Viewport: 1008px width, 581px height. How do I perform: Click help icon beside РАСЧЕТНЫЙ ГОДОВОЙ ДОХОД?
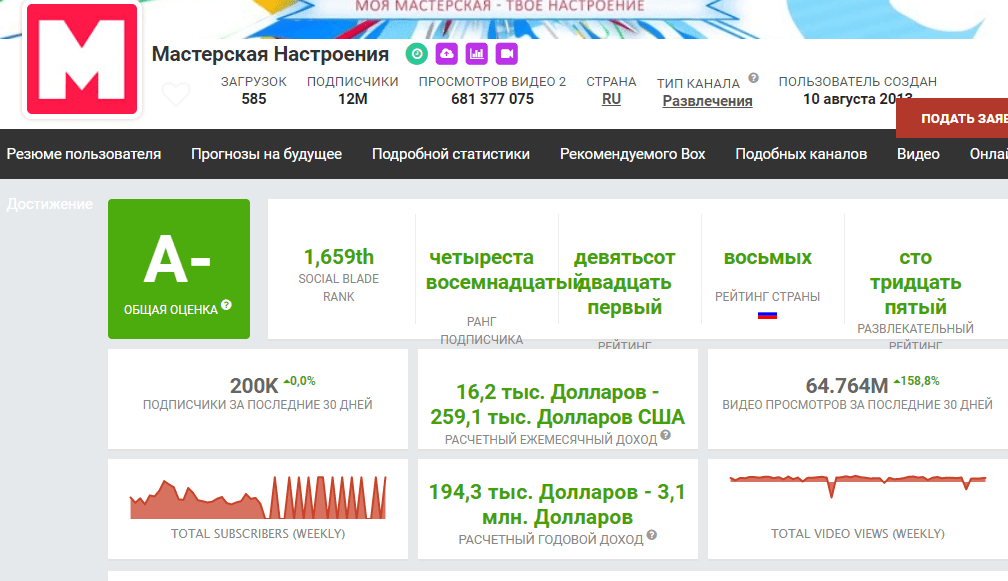tap(652, 535)
